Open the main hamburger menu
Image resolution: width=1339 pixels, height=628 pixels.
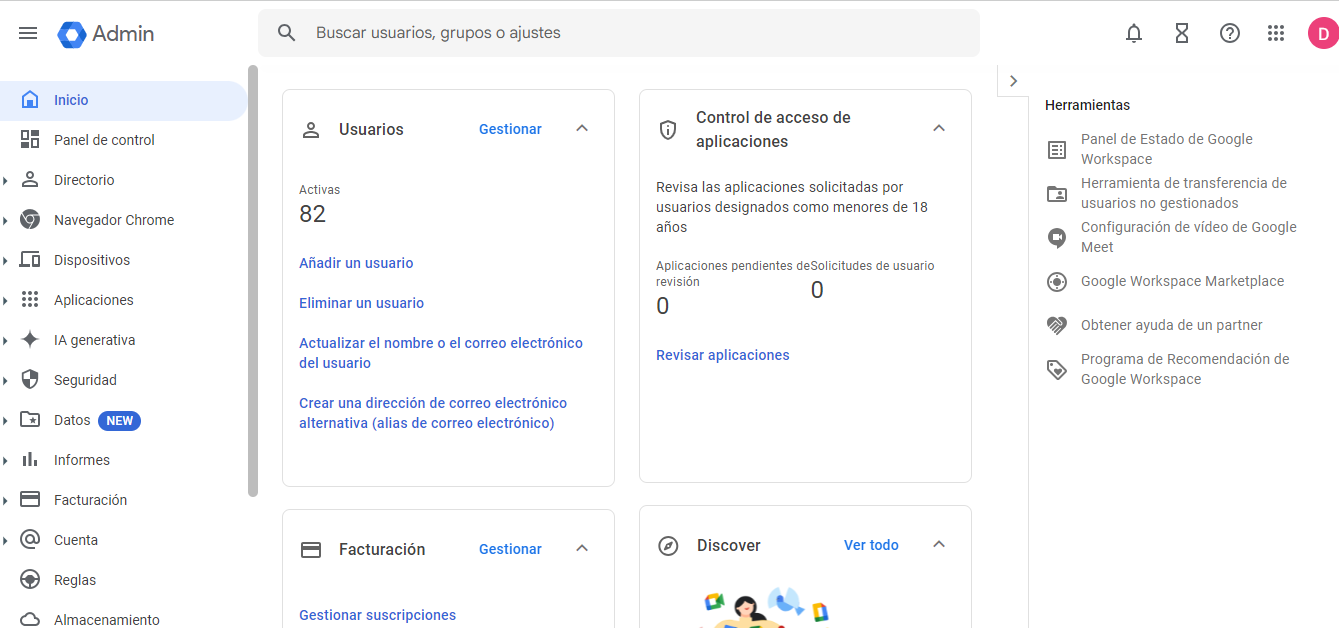click(x=28, y=33)
